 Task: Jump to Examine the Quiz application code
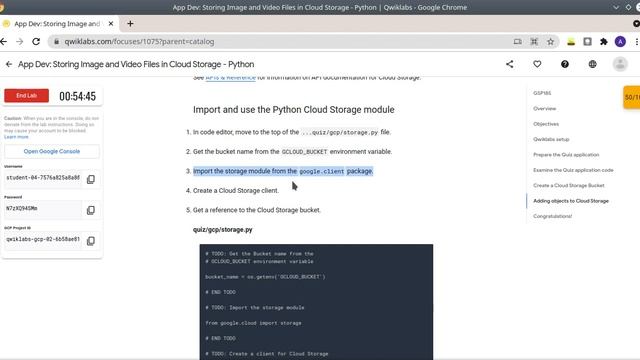click(x=573, y=170)
